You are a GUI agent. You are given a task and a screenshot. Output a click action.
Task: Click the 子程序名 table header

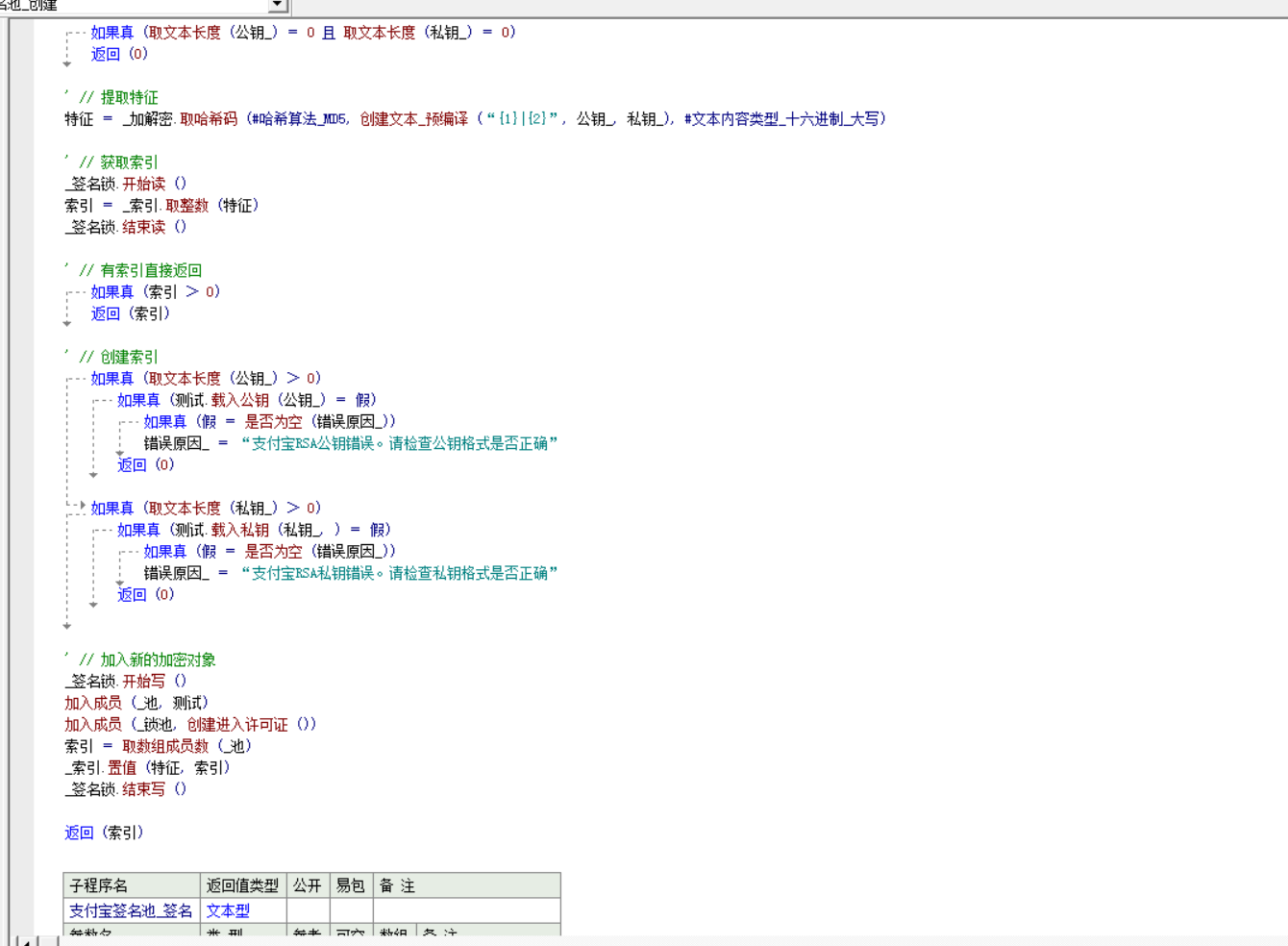tap(132, 885)
